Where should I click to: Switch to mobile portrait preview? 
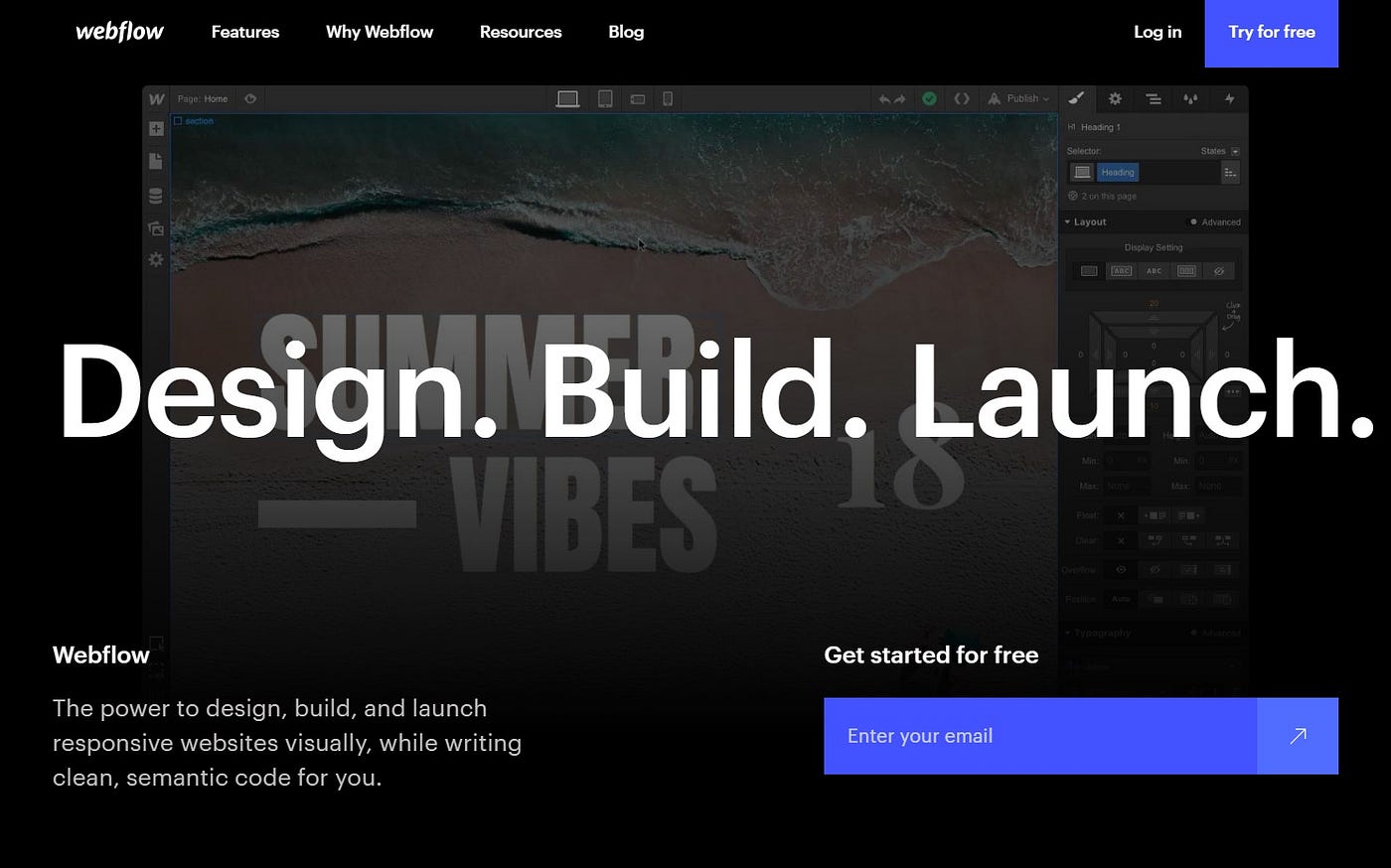(667, 98)
